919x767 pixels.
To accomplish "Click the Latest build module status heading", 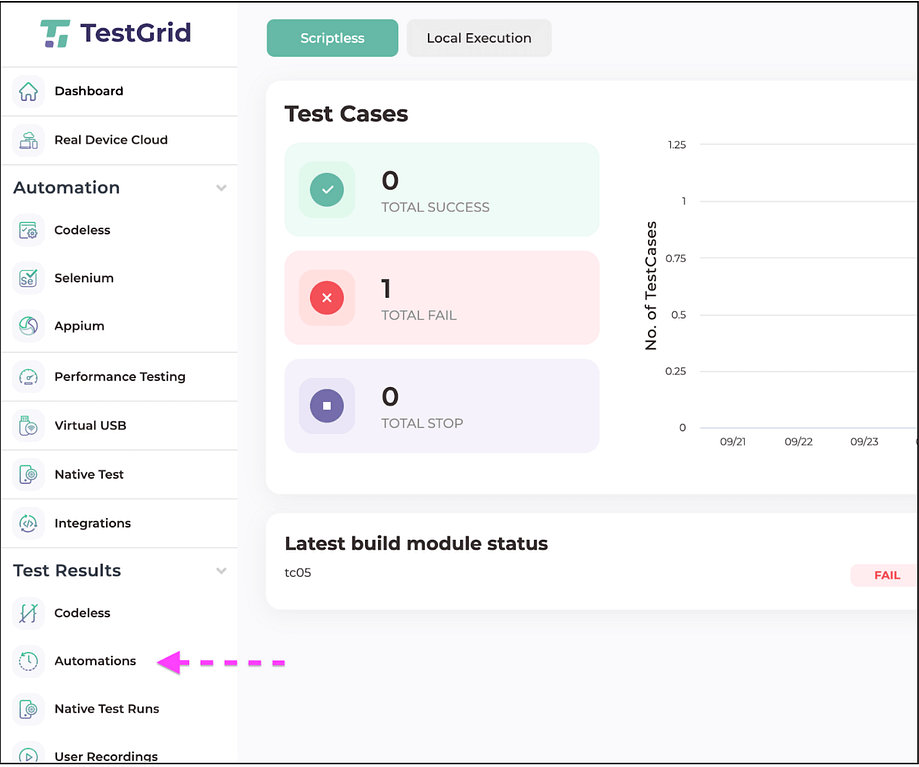I will (x=416, y=544).
